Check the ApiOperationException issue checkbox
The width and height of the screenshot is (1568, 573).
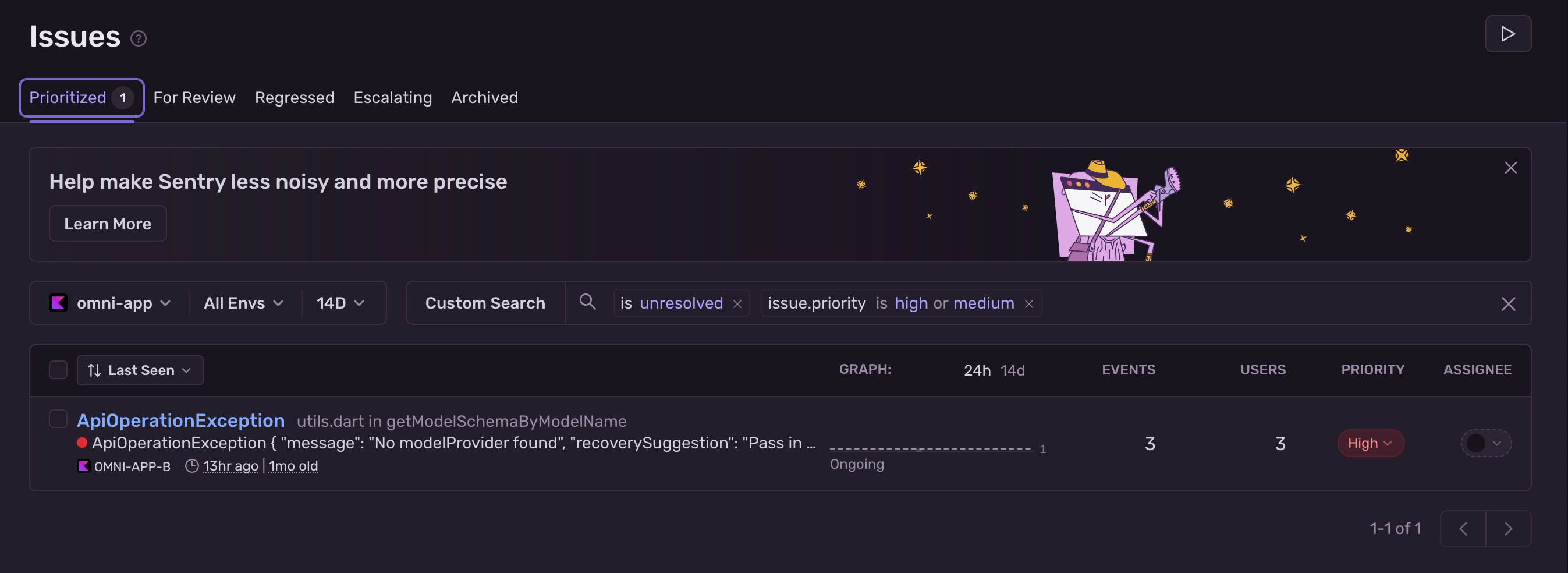[58, 419]
